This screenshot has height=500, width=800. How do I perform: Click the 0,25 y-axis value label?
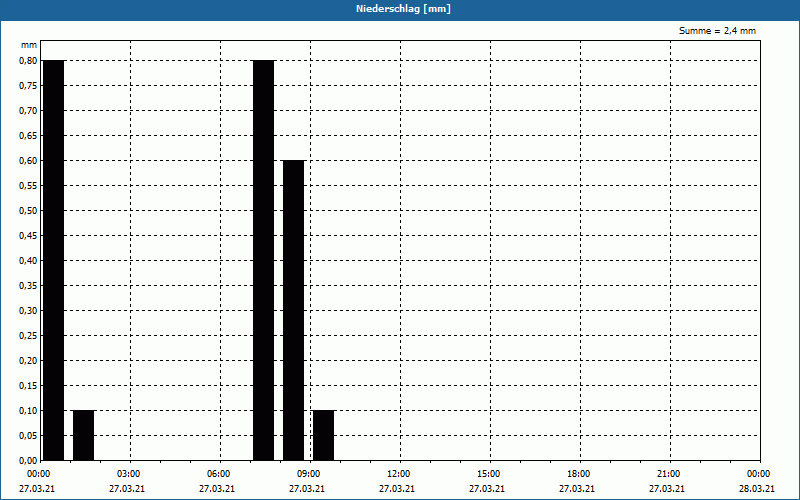(x=28, y=335)
